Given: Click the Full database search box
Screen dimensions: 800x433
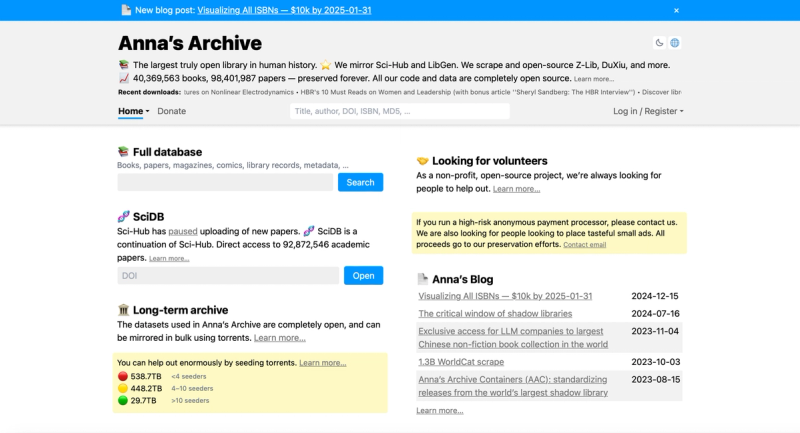Looking at the screenshot, I should click(225, 182).
